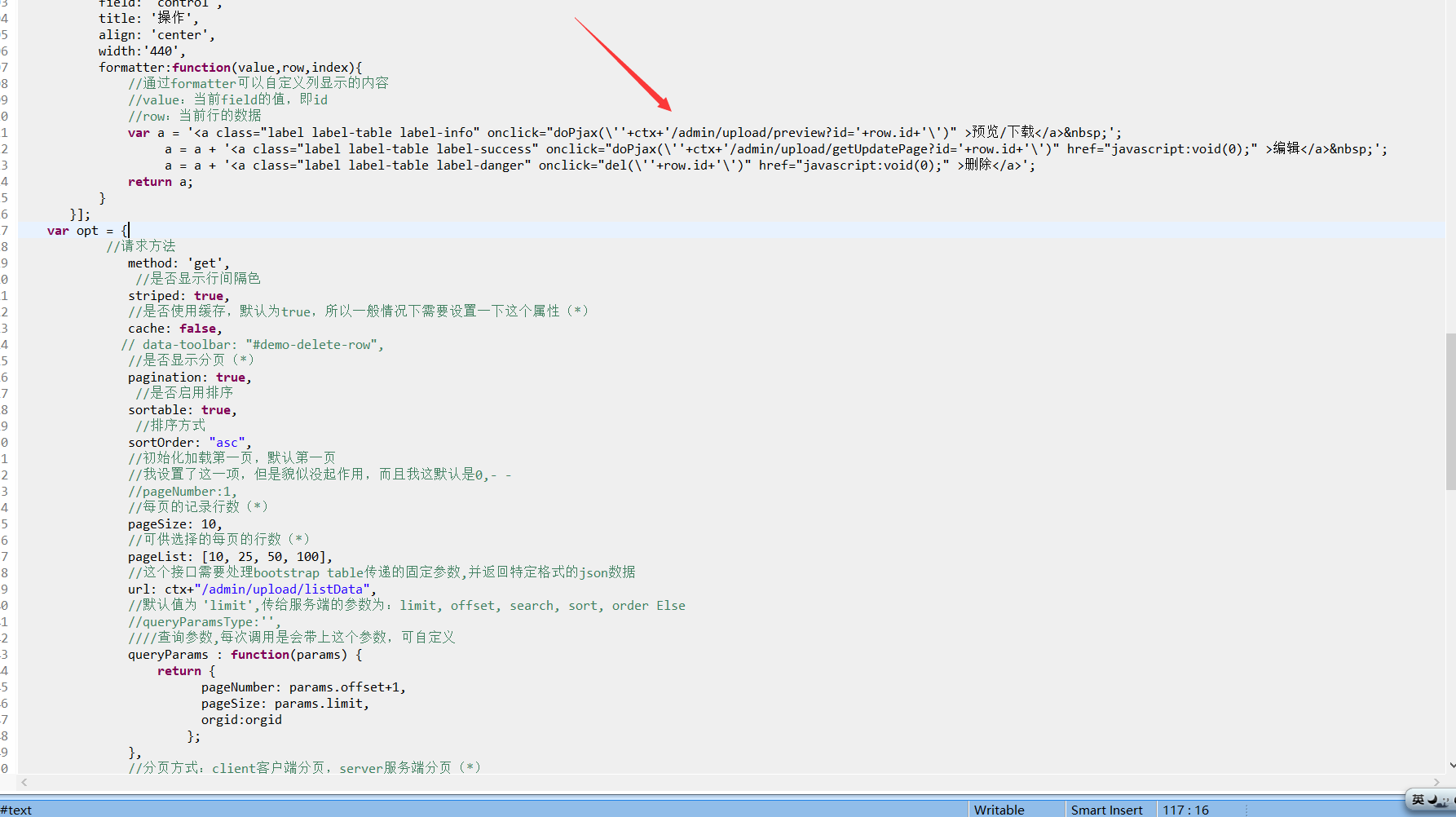Click the 'Writable' status bar entry
The height and width of the screenshot is (817, 1456).
tap(999, 810)
